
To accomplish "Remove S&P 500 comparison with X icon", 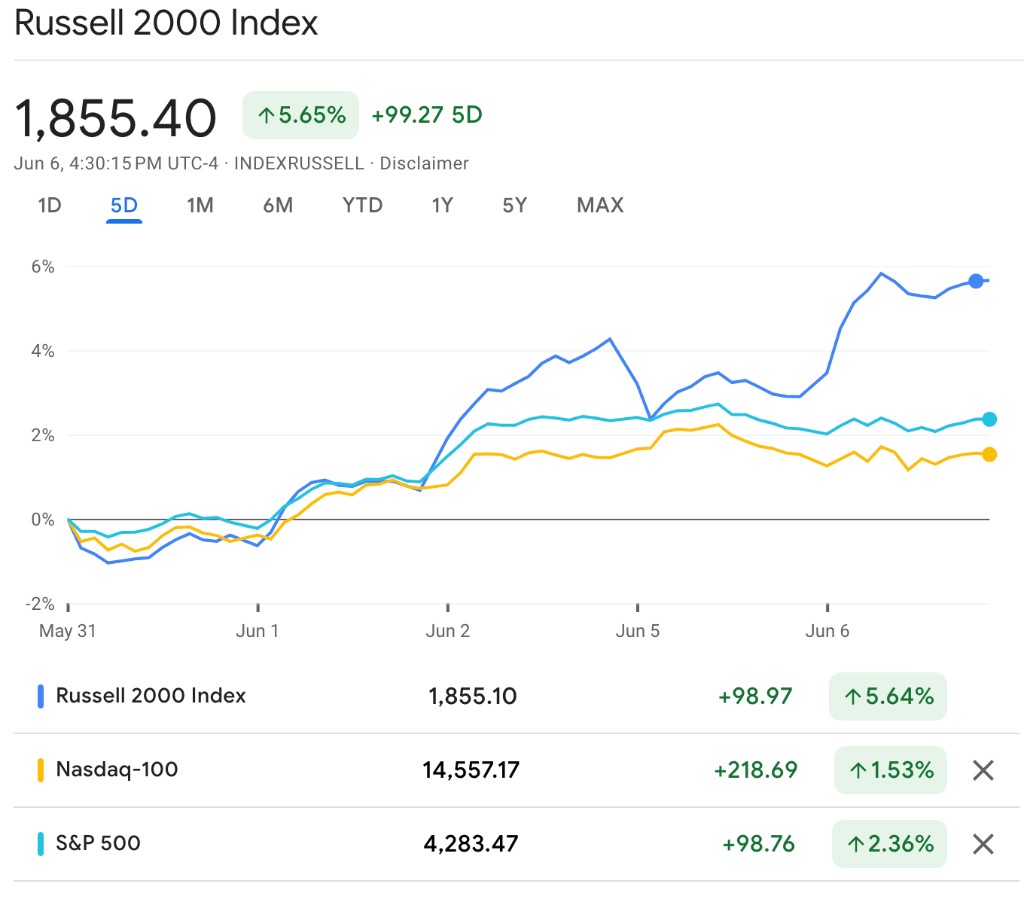I will click(983, 844).
